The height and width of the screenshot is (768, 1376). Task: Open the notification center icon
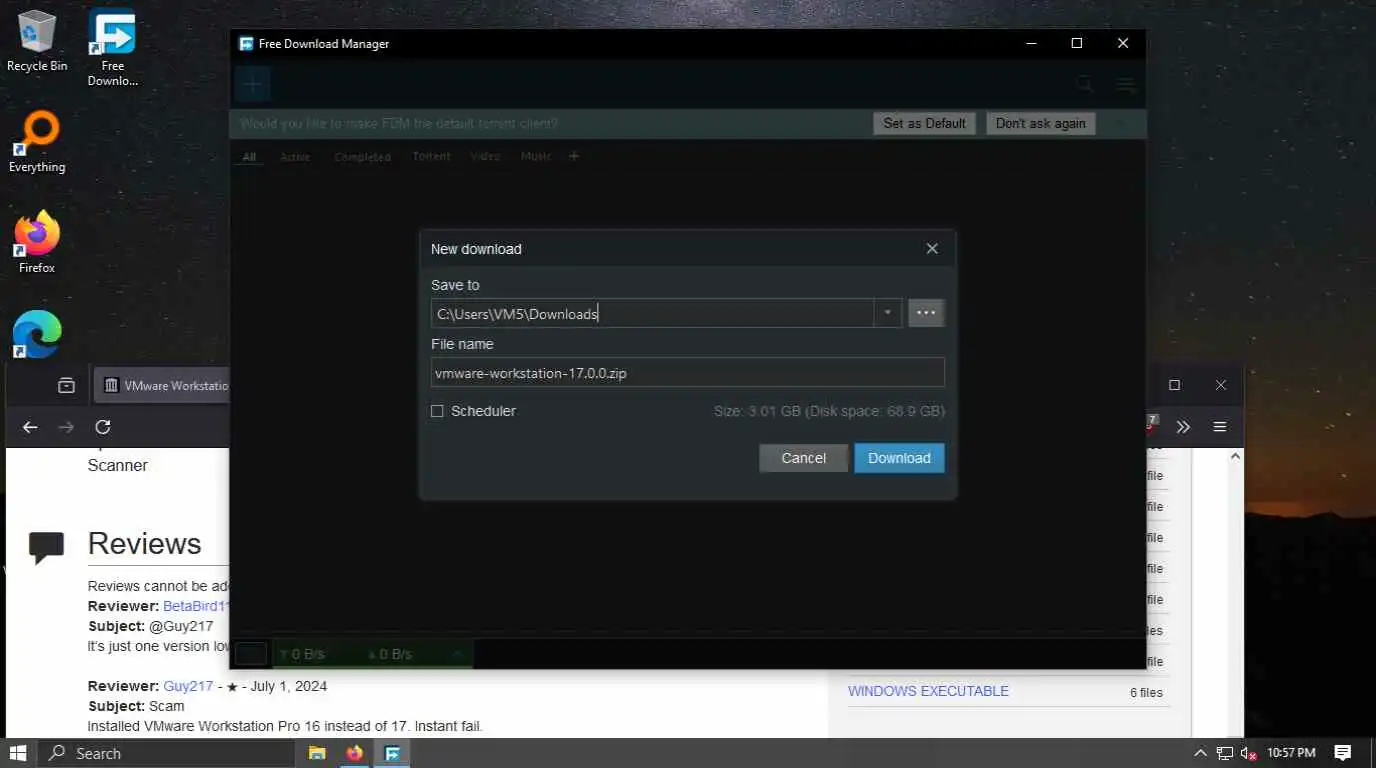[1343, 753]
